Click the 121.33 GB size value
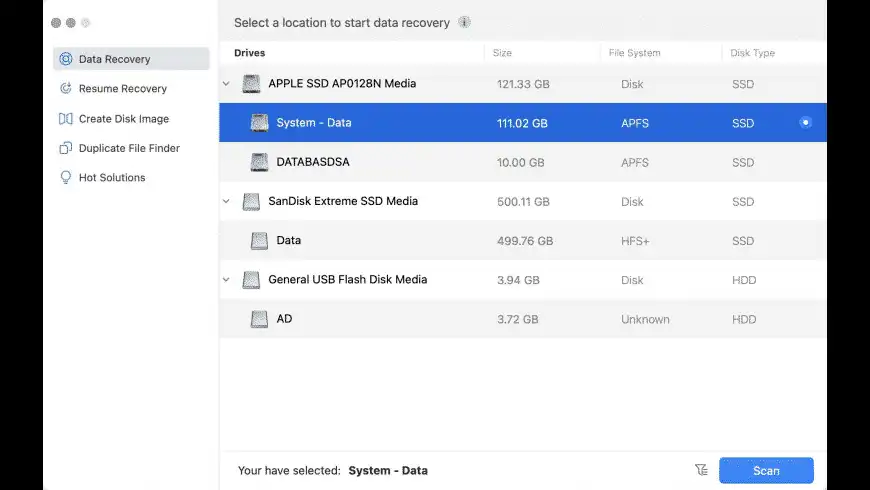870x490 pixels. coord(523,84)
